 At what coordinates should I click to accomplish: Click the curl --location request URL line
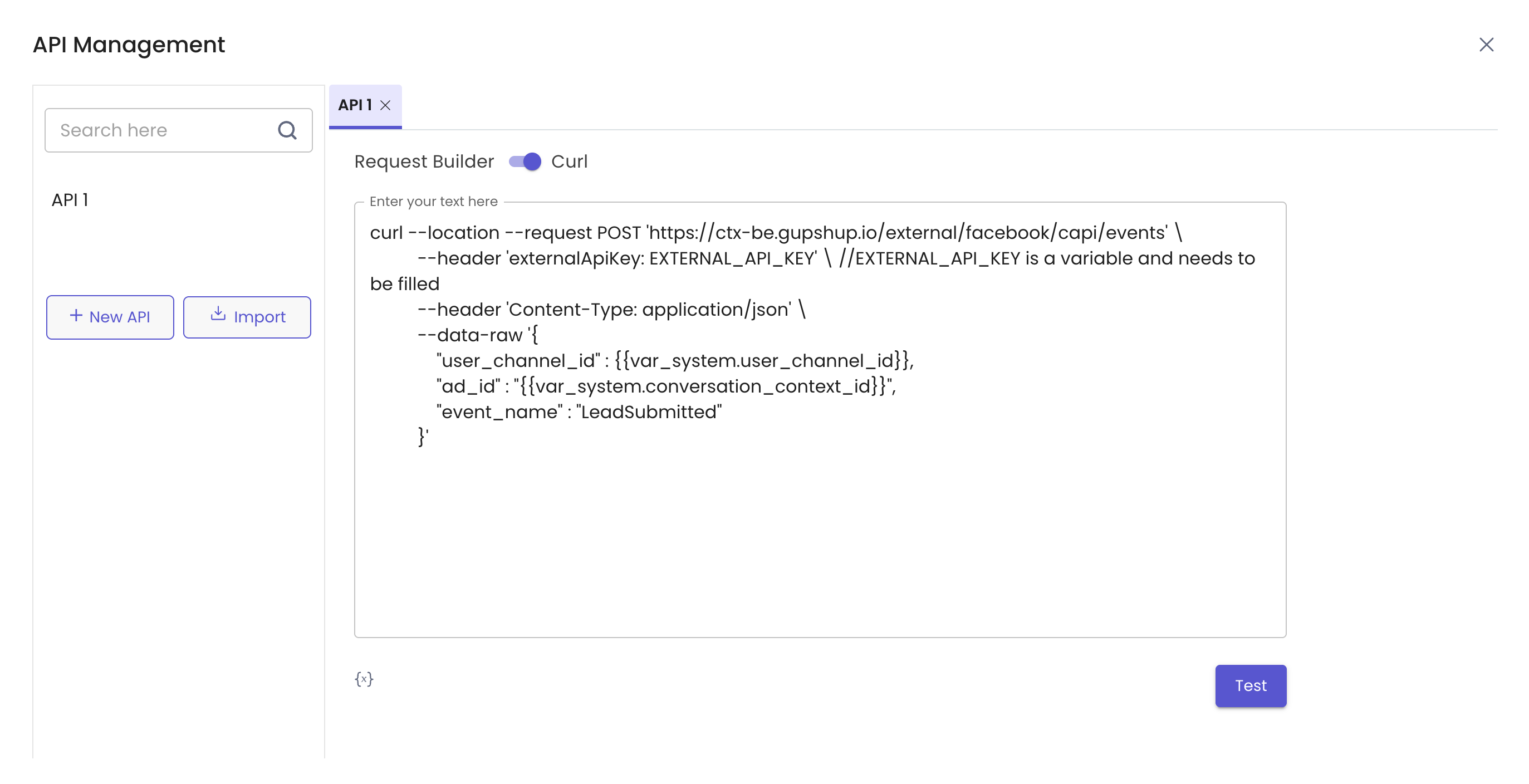pyautogui.click(x=776, y=233)
